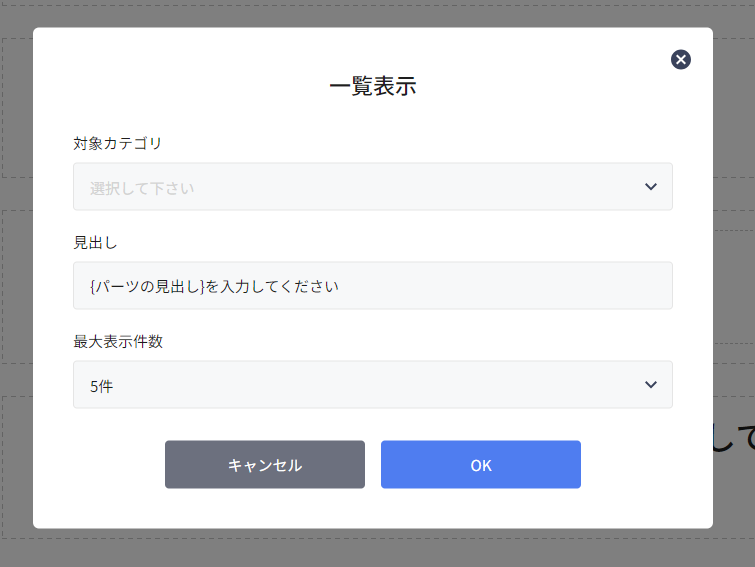
Task: Open the 最大表示件数 dropdown
Action: (372, 385)
